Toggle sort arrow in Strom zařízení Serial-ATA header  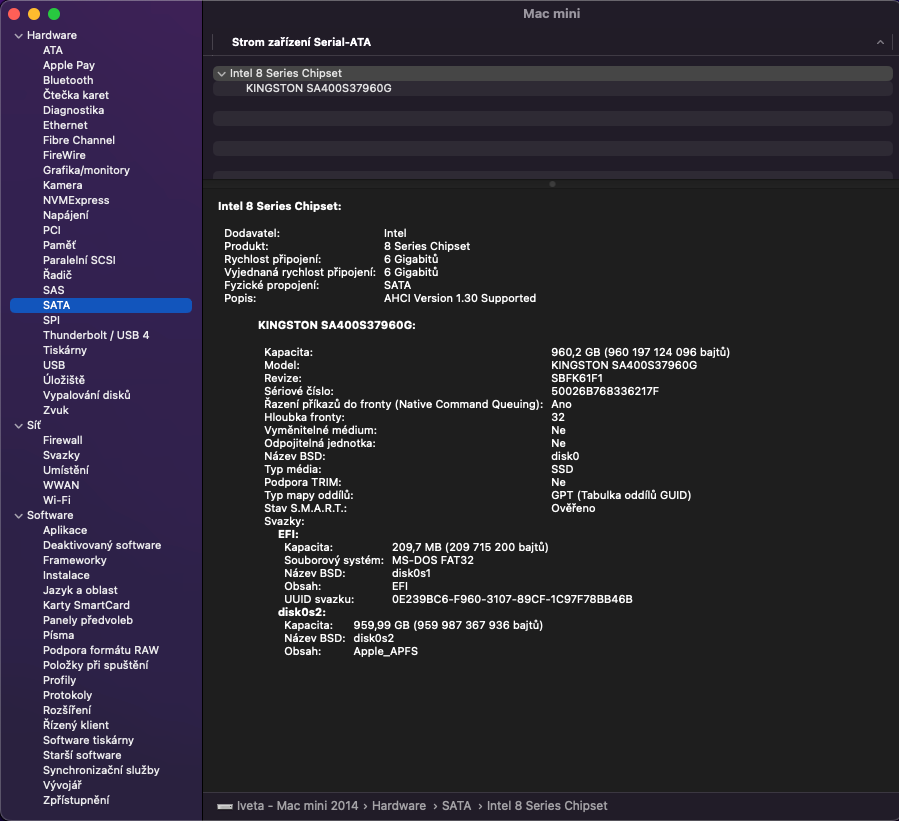[x=880, y=42]
